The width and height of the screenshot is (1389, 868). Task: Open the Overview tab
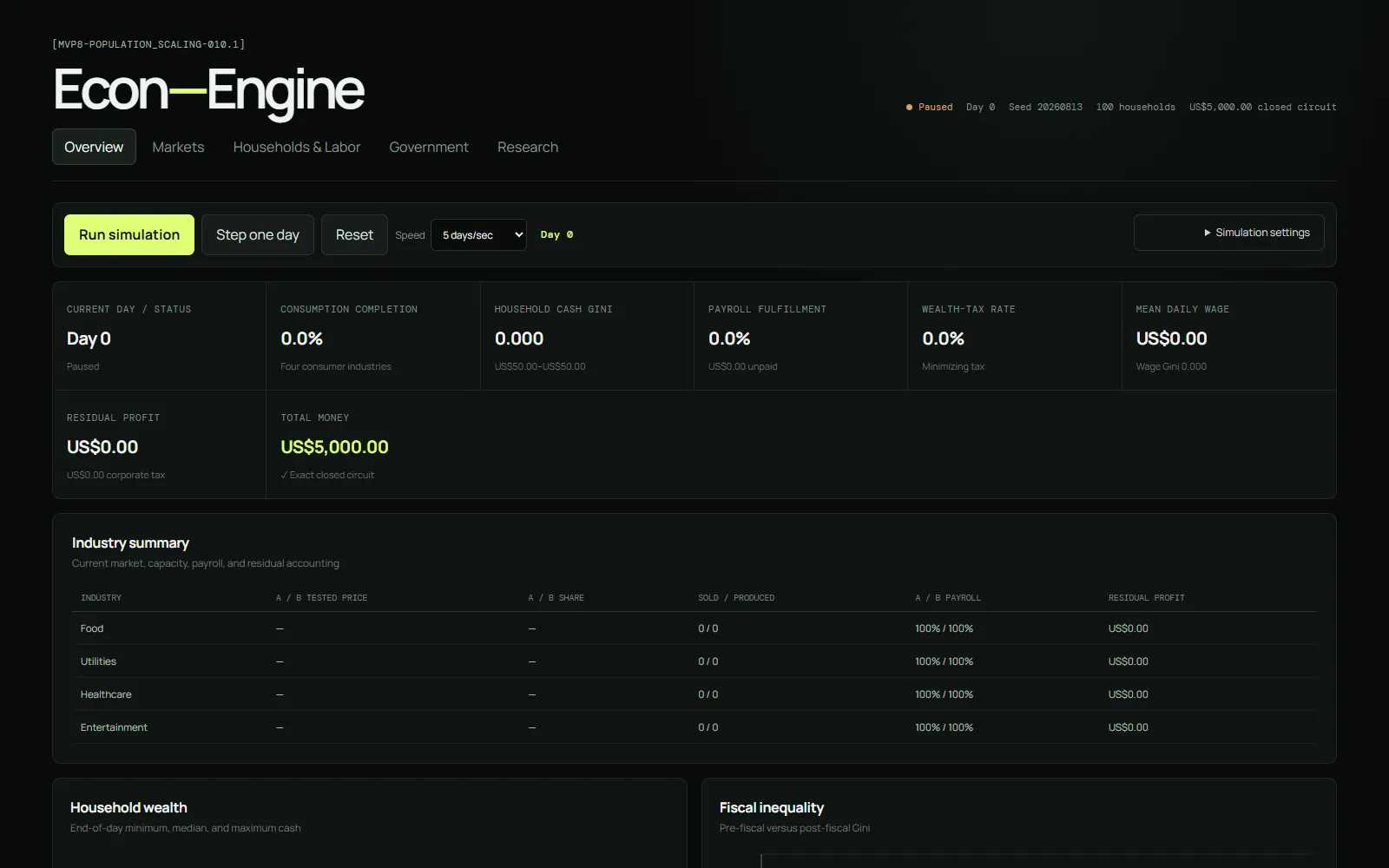pyautogui.click(x=94, y=147)
